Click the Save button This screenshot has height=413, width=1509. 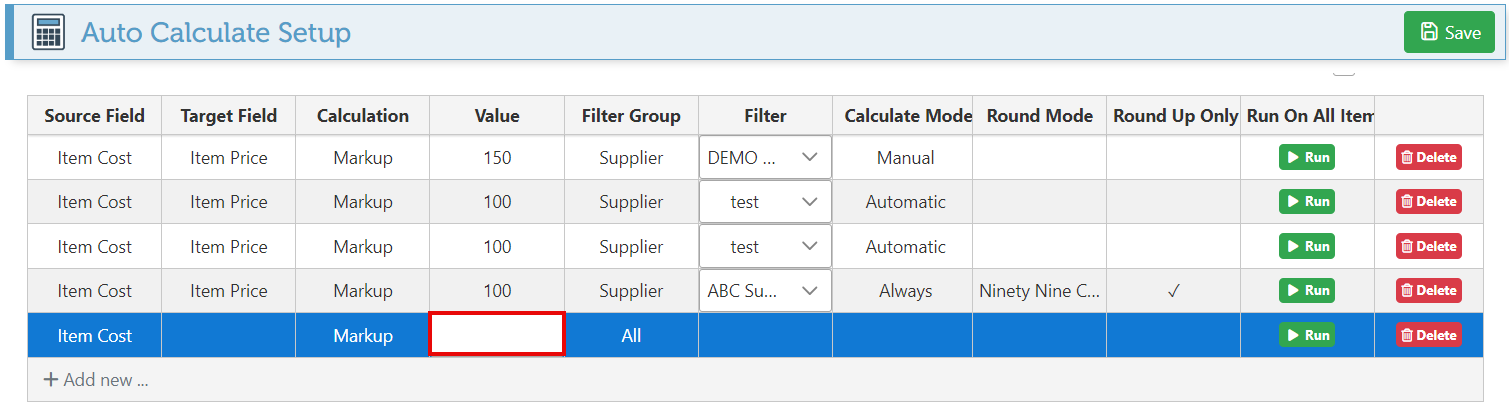coord(1449,33)
